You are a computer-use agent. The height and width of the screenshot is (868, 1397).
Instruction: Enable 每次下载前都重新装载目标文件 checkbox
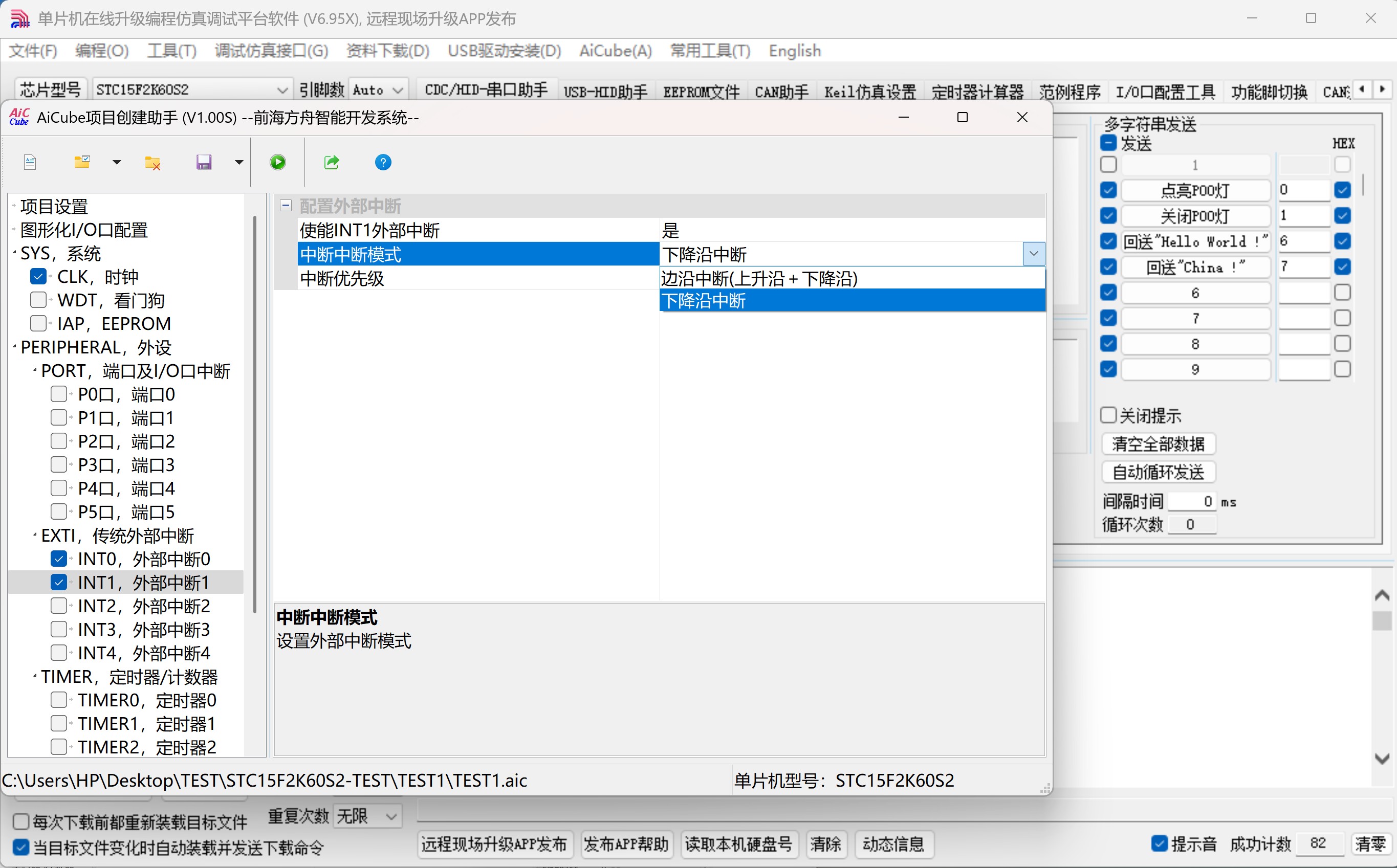coord(20,821)
